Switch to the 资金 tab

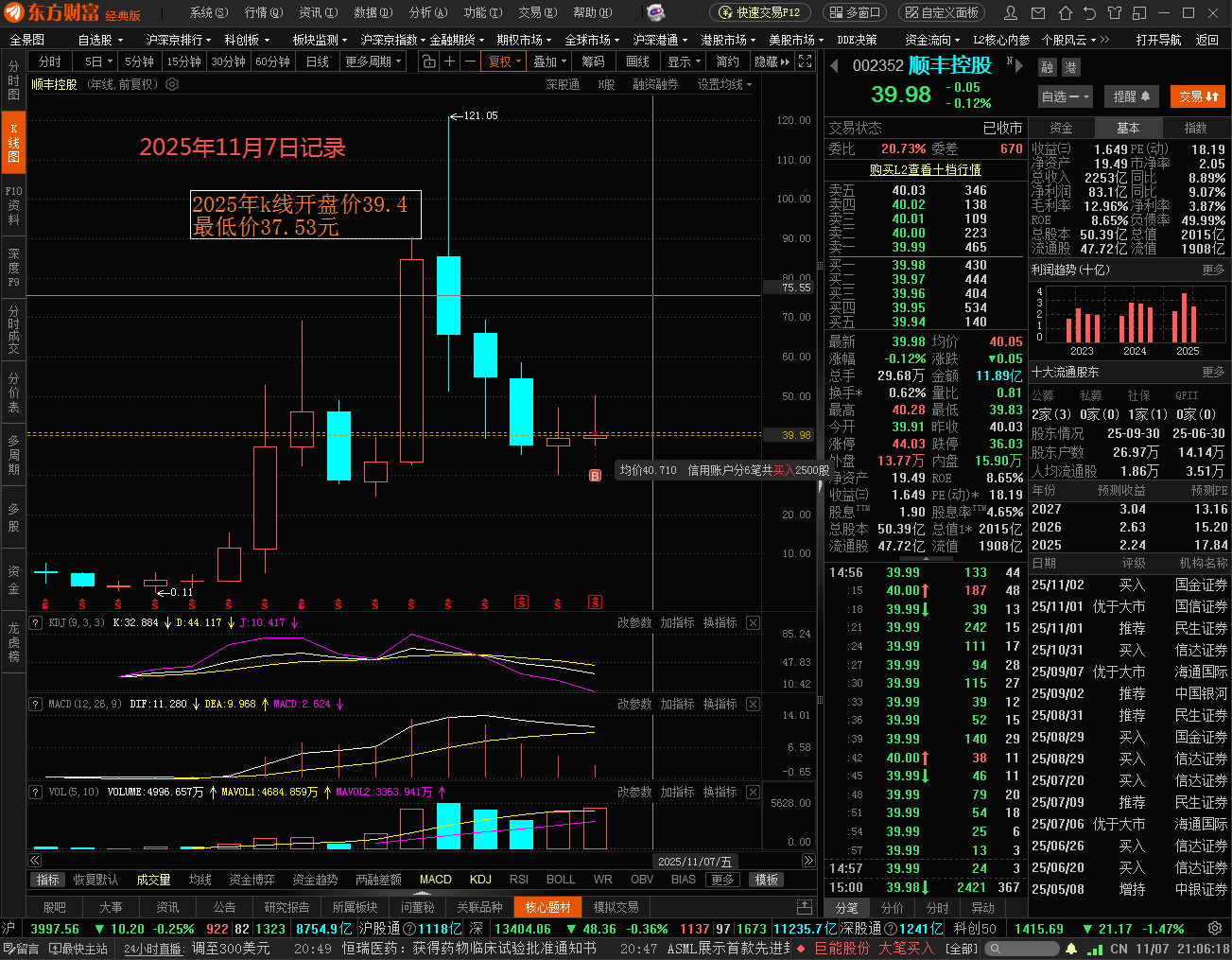pyautogui.click(x=1061, y=128)
